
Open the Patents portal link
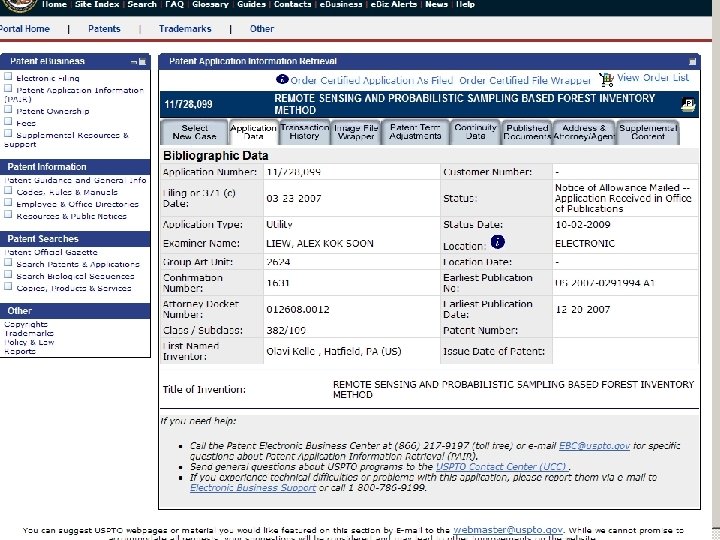[x=104, y=29]
